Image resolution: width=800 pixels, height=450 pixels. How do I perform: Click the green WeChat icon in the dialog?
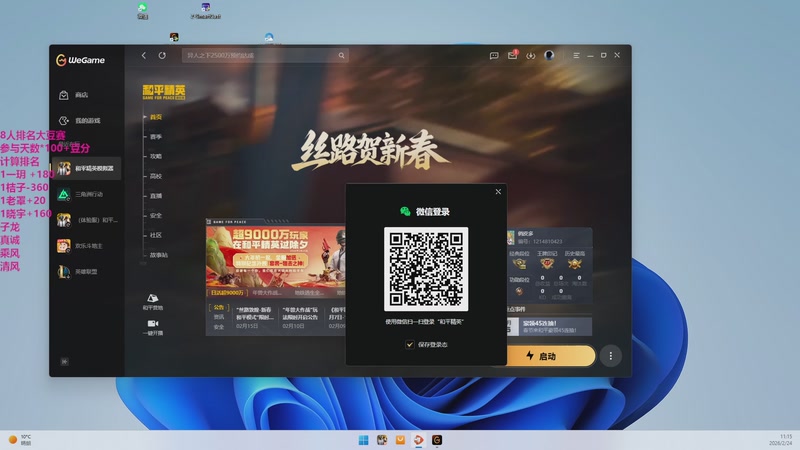pyautogui.click(x=405, y=211)
